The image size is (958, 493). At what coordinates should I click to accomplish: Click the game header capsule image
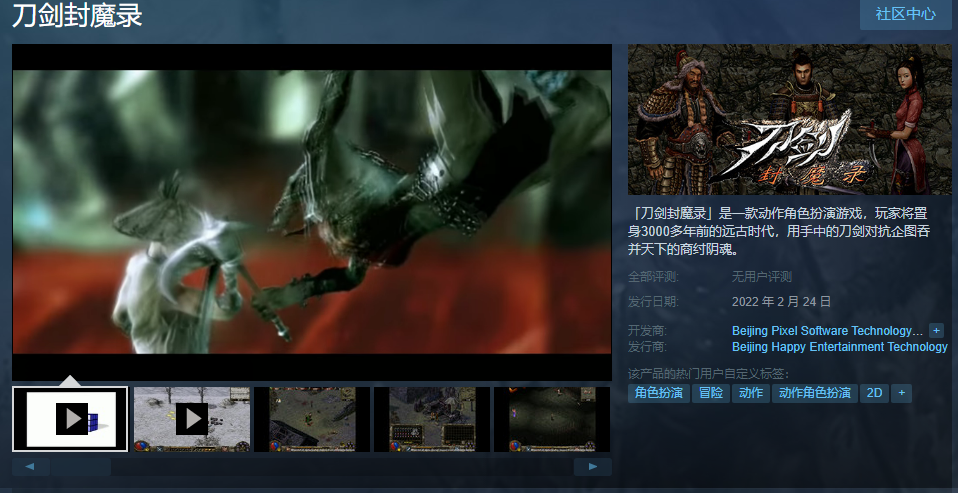(x=789, y=119)
